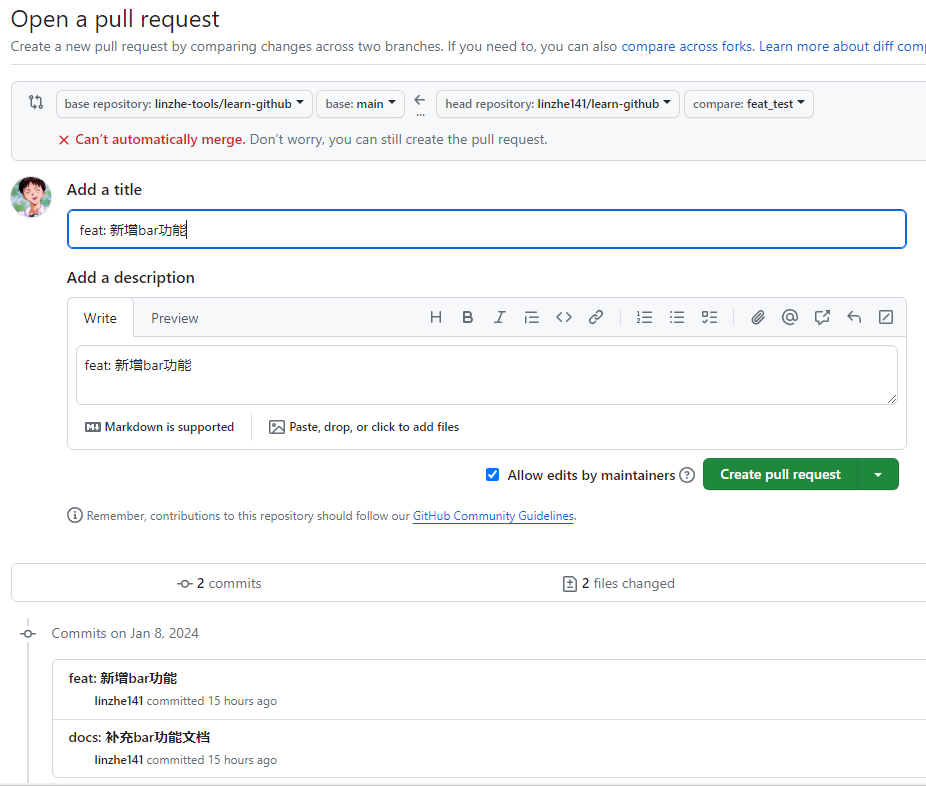Open the 2 commits tab
Screen dimensions: 926x786
coord(219,583)
